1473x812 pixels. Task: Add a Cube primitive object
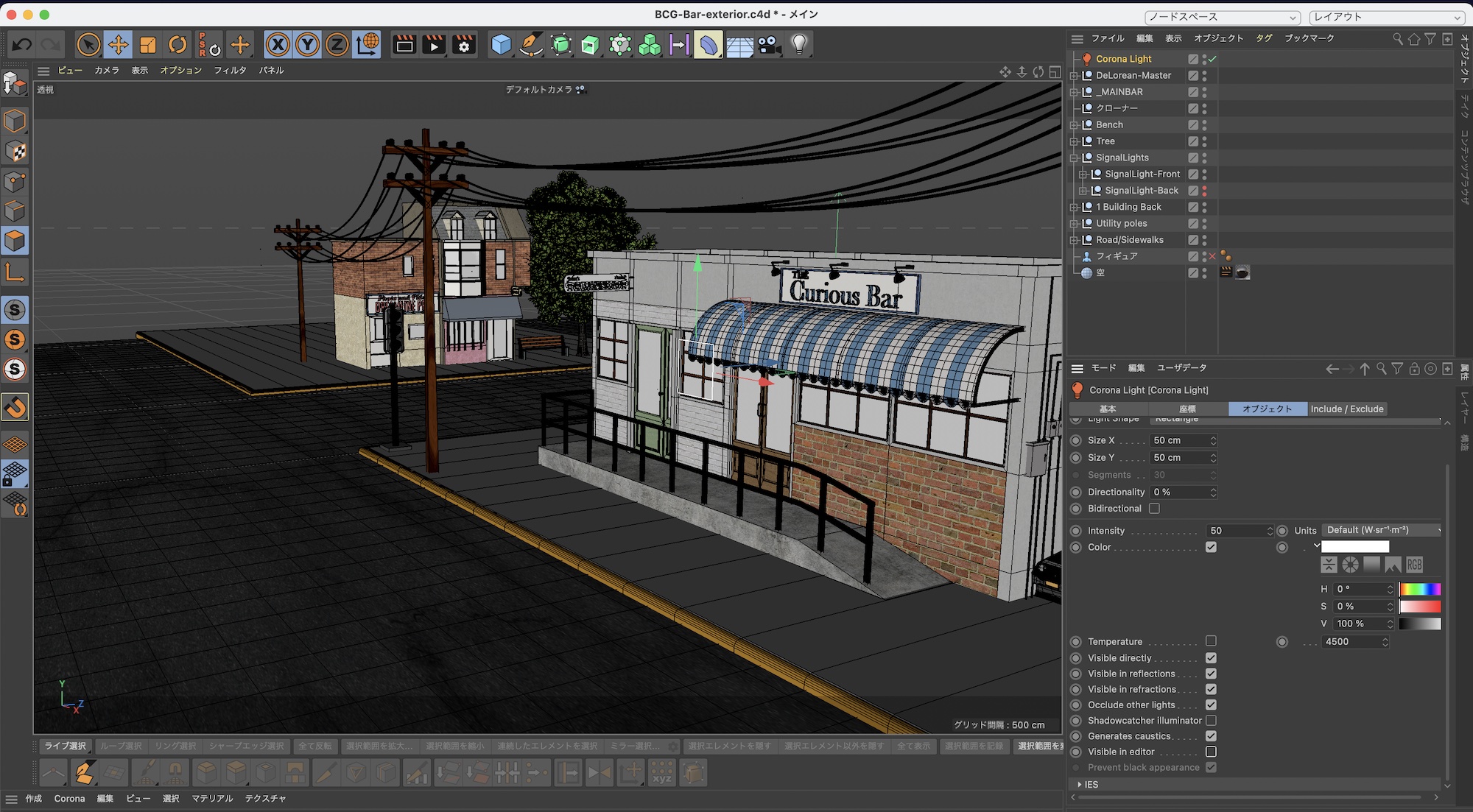(501, 45)
